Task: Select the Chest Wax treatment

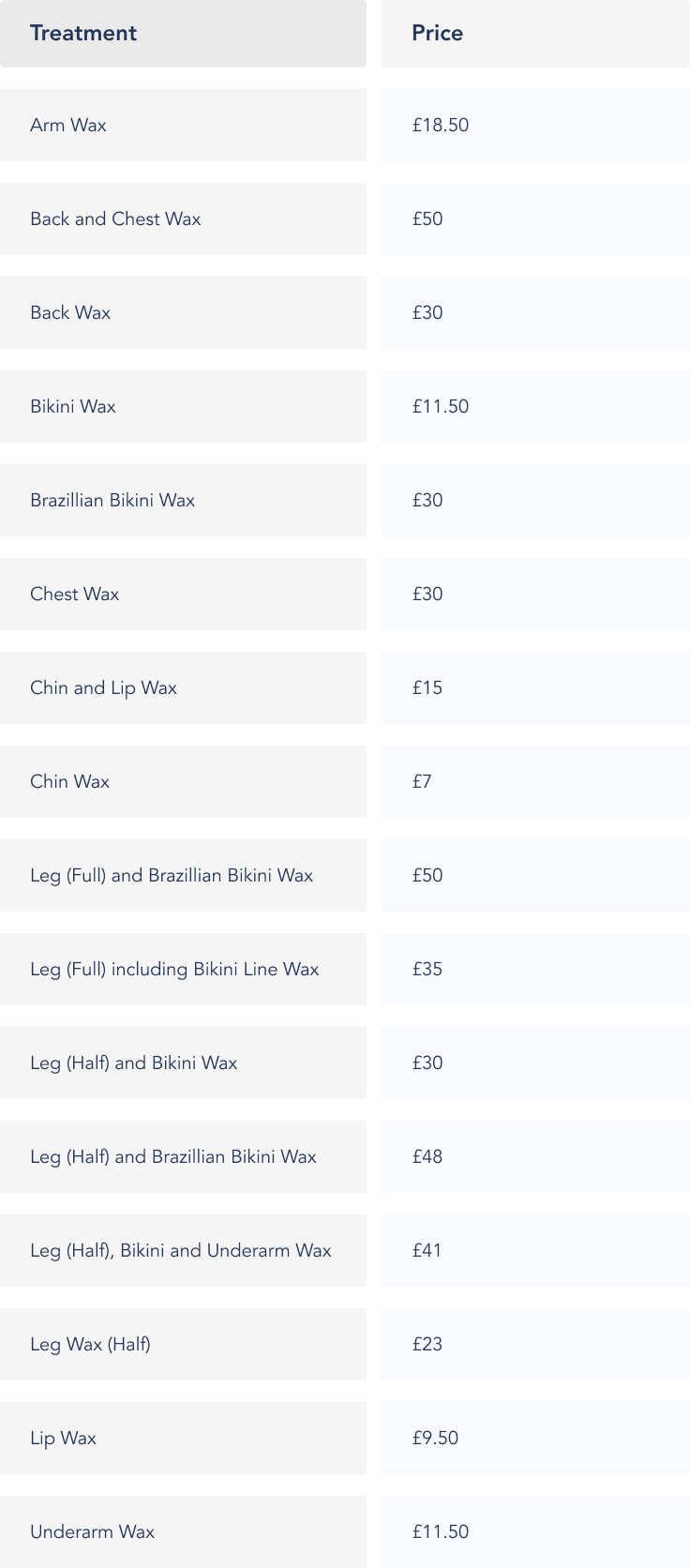Action: (x=75, y=594)
